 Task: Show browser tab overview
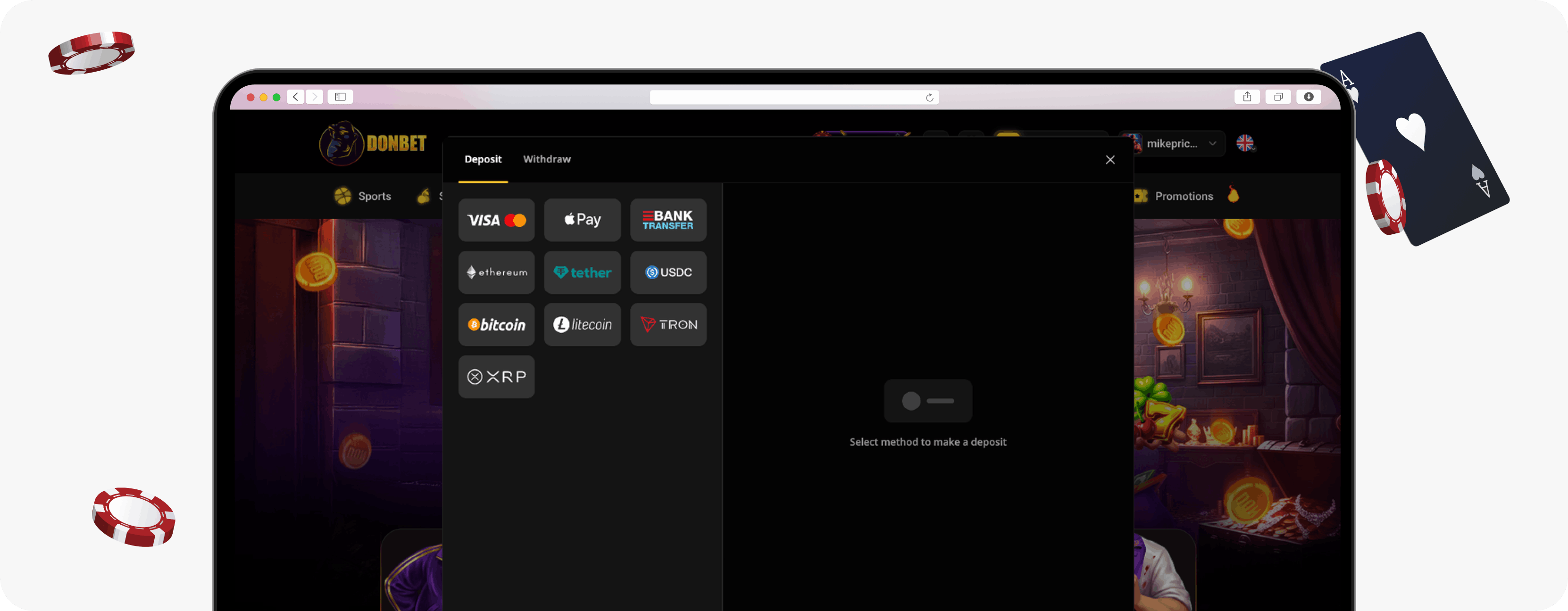pos(1278,97)
